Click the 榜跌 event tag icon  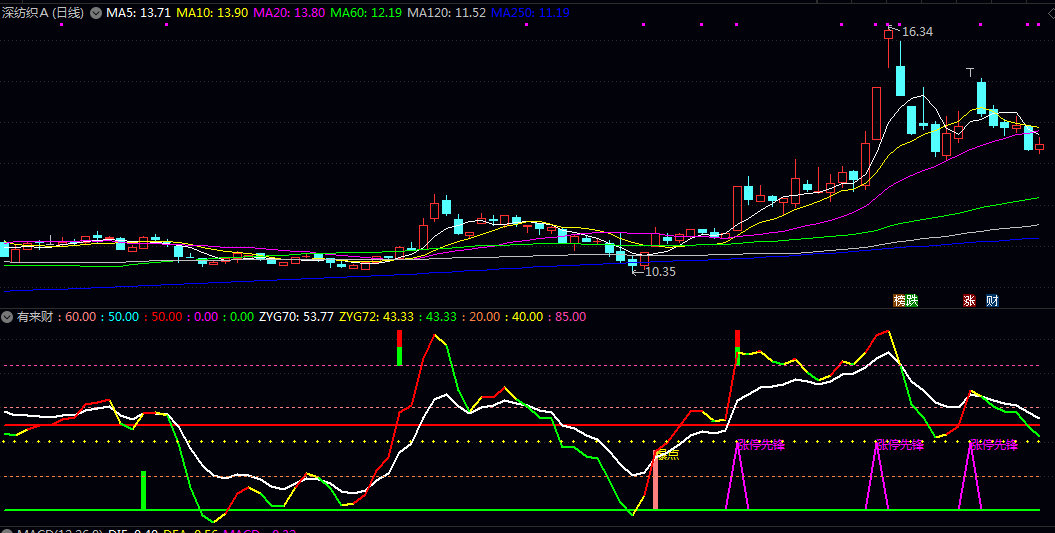905,300
